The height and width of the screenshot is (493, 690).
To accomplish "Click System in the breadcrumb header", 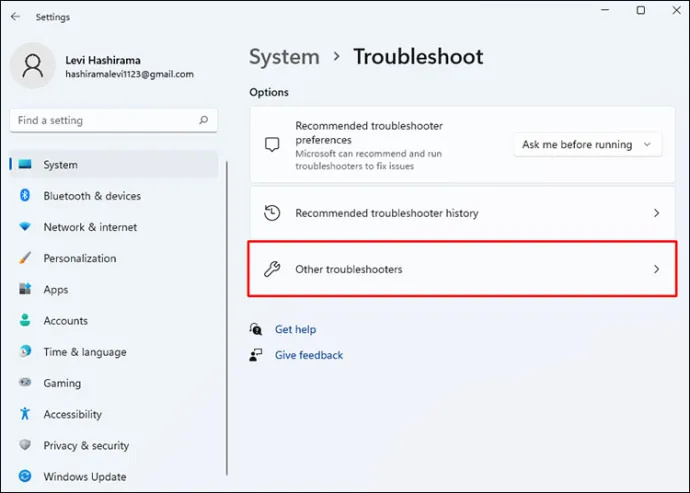I will pyautogui.click(x=284, y=57).
